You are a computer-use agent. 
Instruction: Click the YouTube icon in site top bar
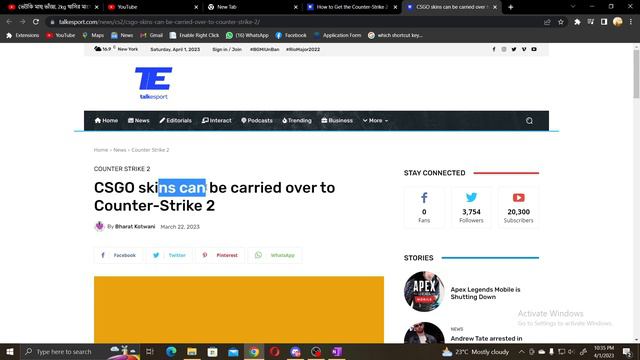pyautogui.click(x=534, y=49)
